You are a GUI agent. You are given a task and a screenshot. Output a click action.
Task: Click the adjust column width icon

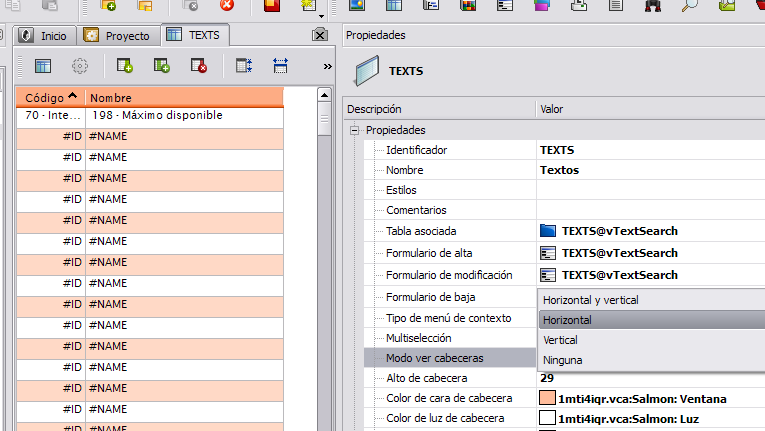pos(280,66)
